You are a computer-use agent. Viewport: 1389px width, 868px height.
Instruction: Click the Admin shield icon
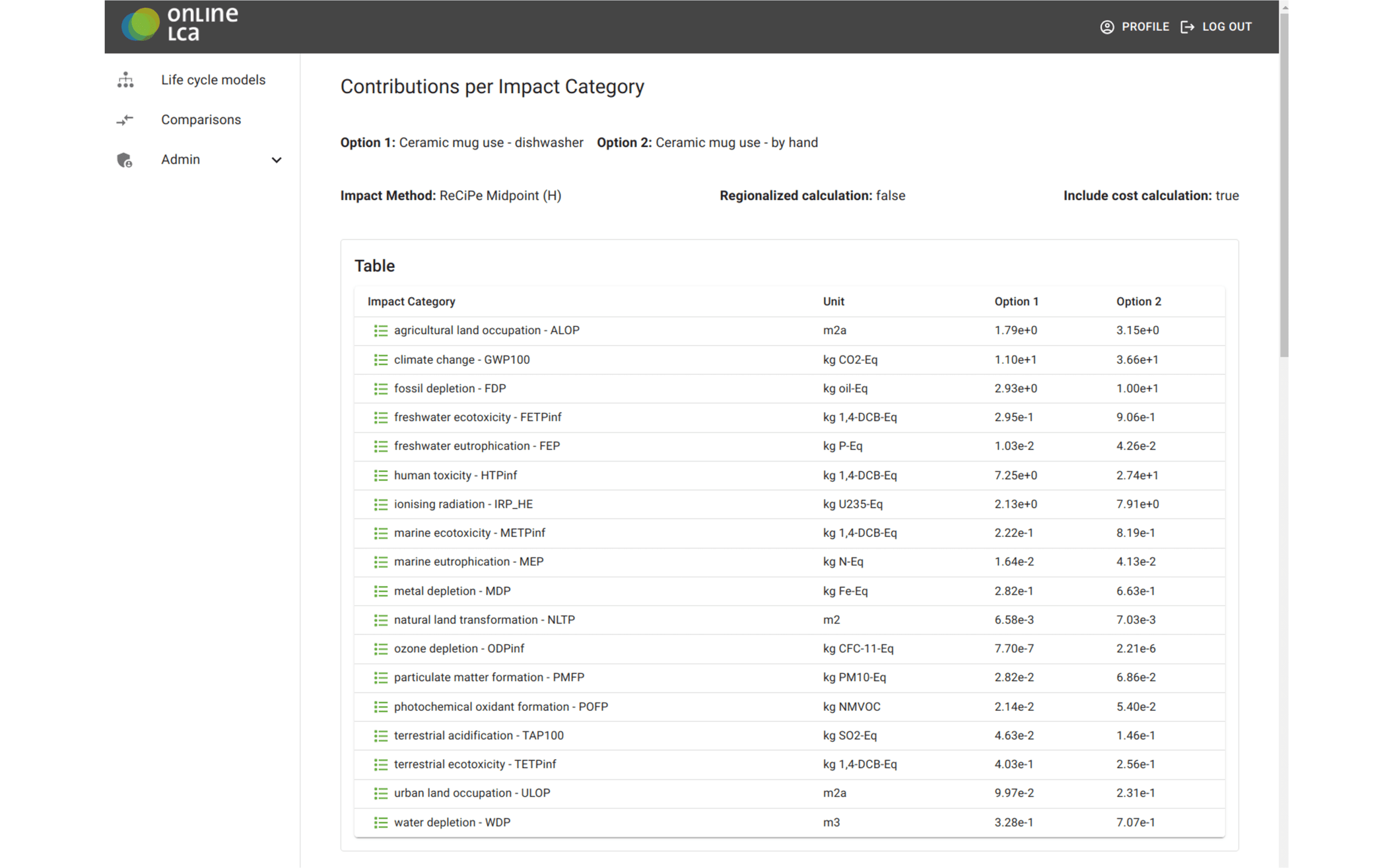pyautogui.click(x=124, y=160)
